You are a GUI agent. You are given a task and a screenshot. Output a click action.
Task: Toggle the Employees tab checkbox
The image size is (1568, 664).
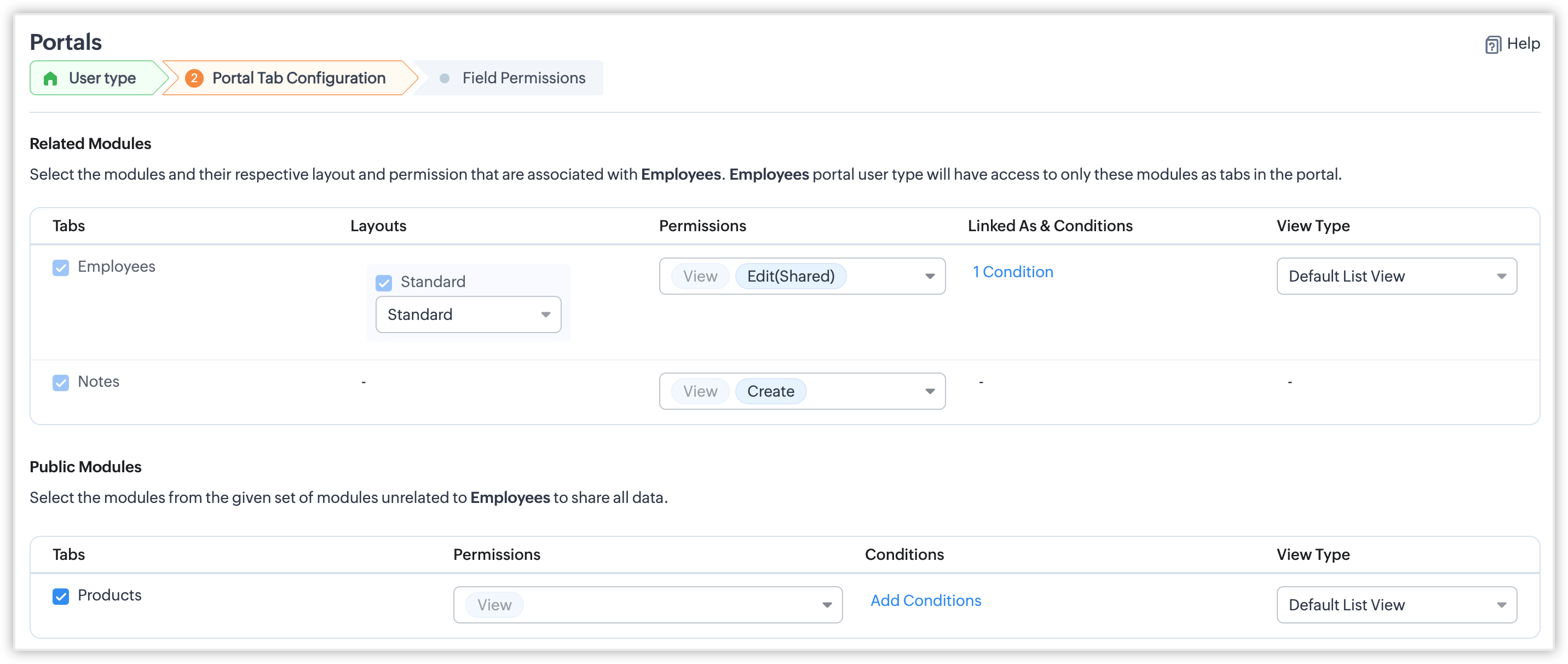pyautogui.click(x=61, y=267)
